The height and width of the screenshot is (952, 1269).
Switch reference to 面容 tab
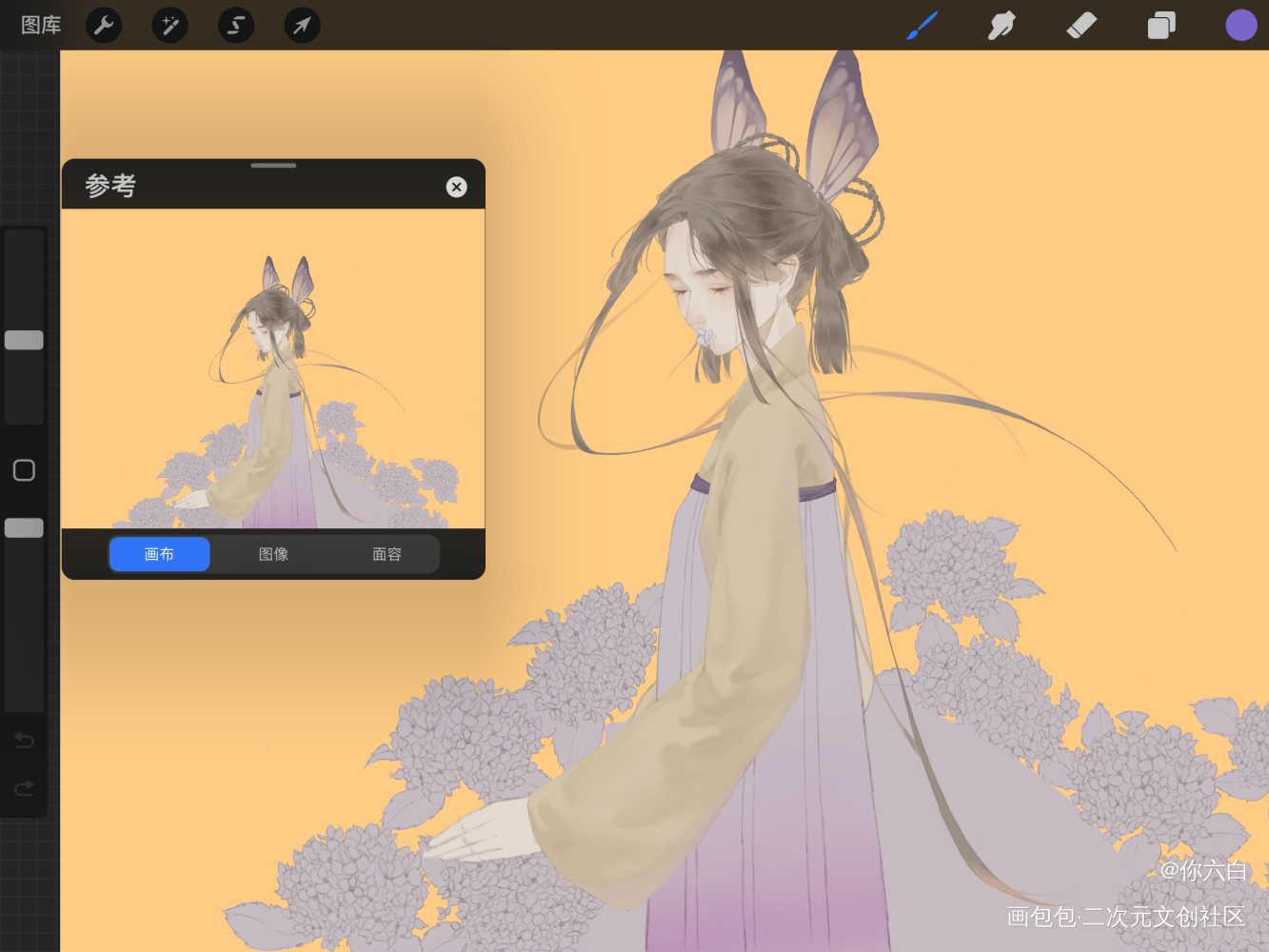387,554
